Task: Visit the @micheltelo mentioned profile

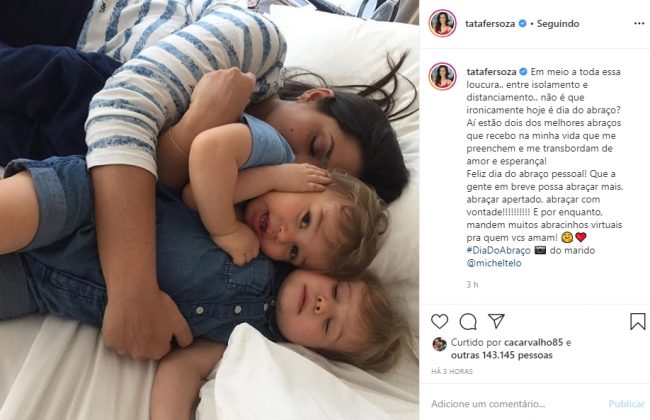Action: pos(494,263)
